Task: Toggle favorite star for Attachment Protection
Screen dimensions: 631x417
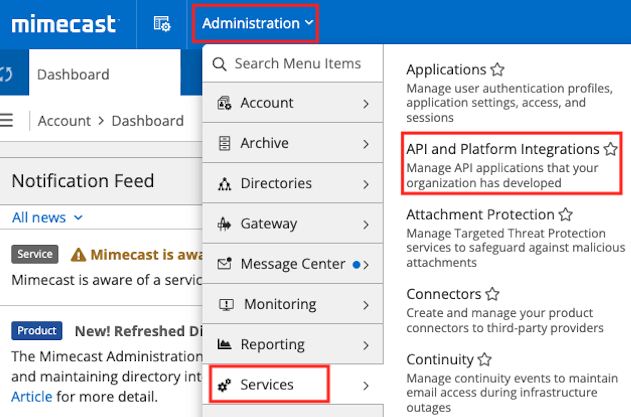Action: coord(566,214)
